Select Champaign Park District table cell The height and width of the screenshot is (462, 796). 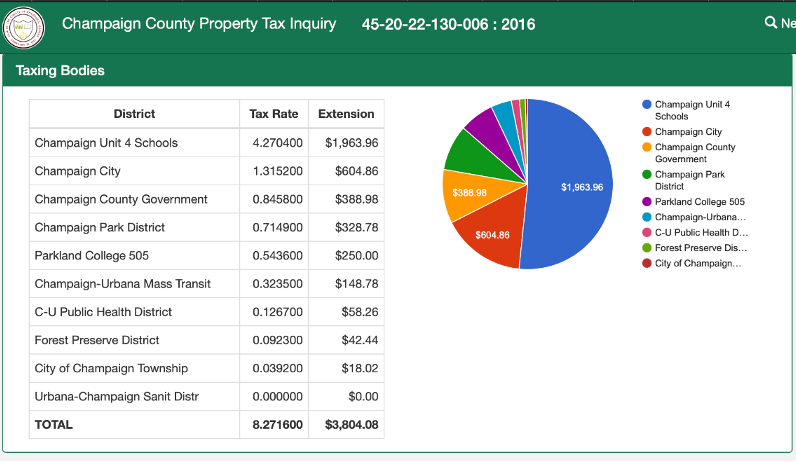134,227
